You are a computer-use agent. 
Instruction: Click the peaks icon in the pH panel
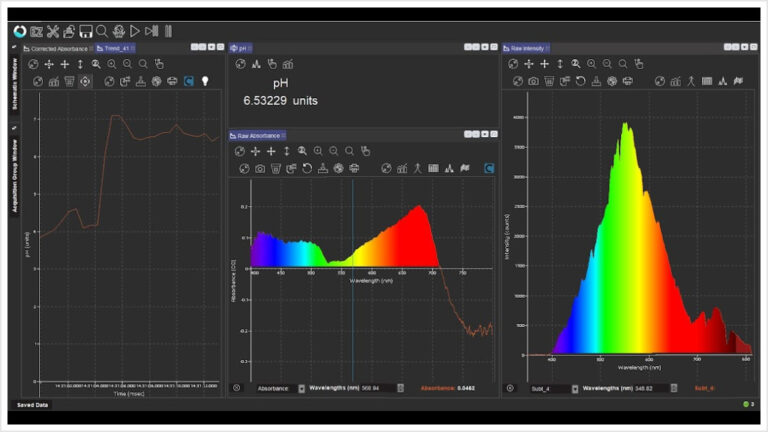[256, 64]
